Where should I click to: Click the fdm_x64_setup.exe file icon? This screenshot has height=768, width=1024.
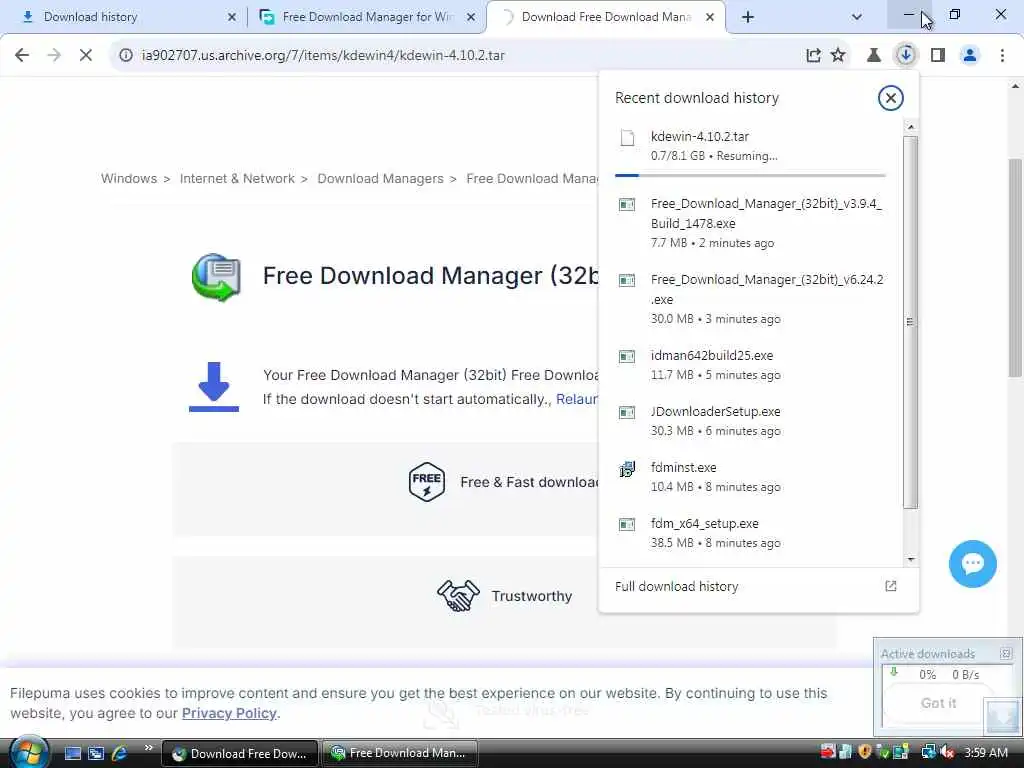tap(627, 524)
